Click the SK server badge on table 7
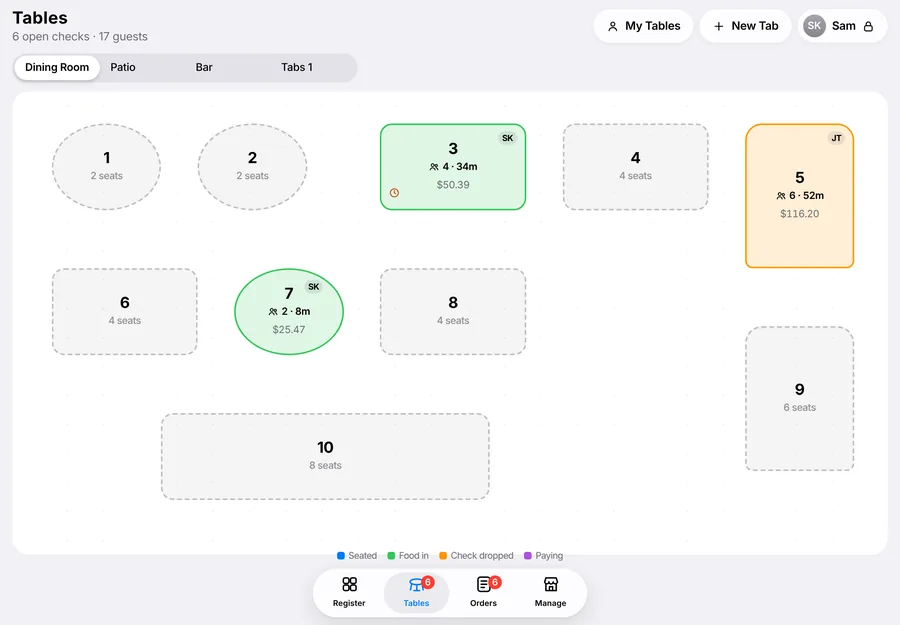900x625 pixels. pos(313,286)
